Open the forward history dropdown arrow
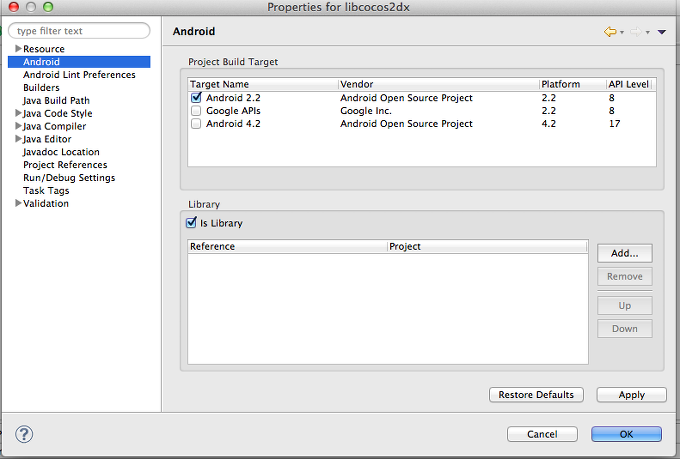 pos(647,32)
